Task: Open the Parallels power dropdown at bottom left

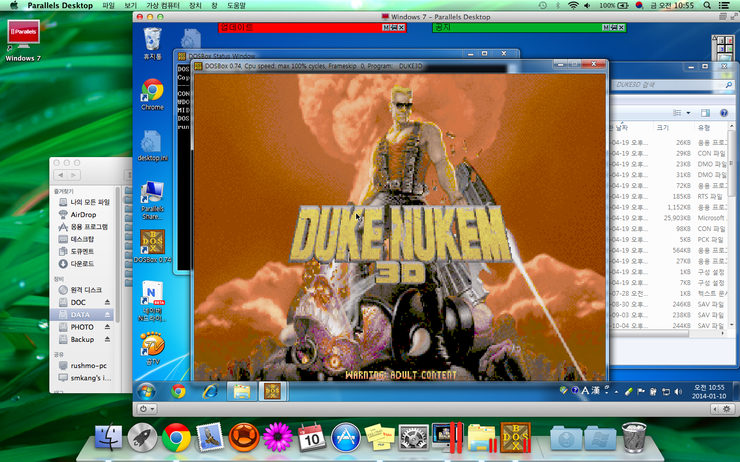Action: 148,409
